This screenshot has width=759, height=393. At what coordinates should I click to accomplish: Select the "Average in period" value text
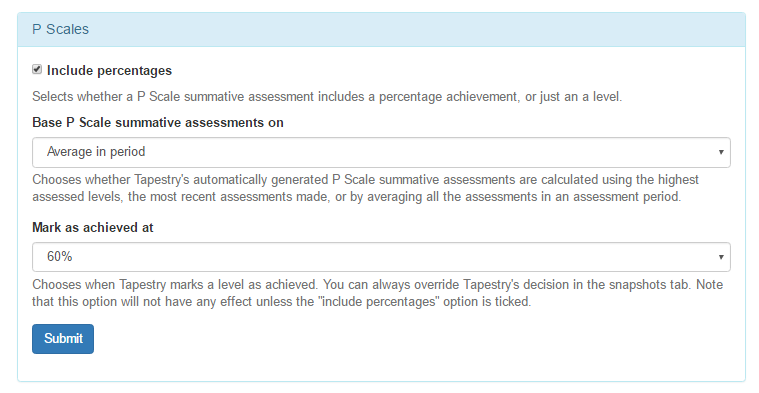coord(96,152)
